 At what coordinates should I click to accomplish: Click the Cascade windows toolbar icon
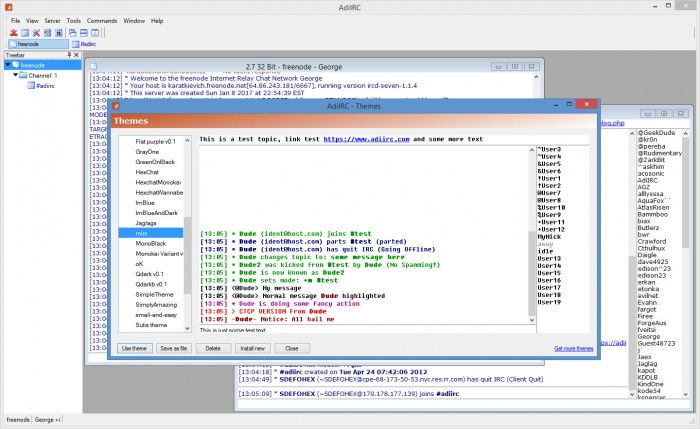pyautogui.click(x=72, y=33)
